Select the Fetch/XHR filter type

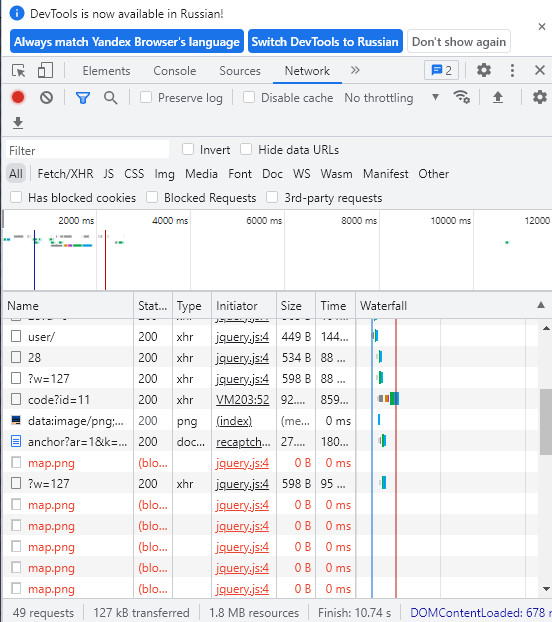(x=65, y=174)
